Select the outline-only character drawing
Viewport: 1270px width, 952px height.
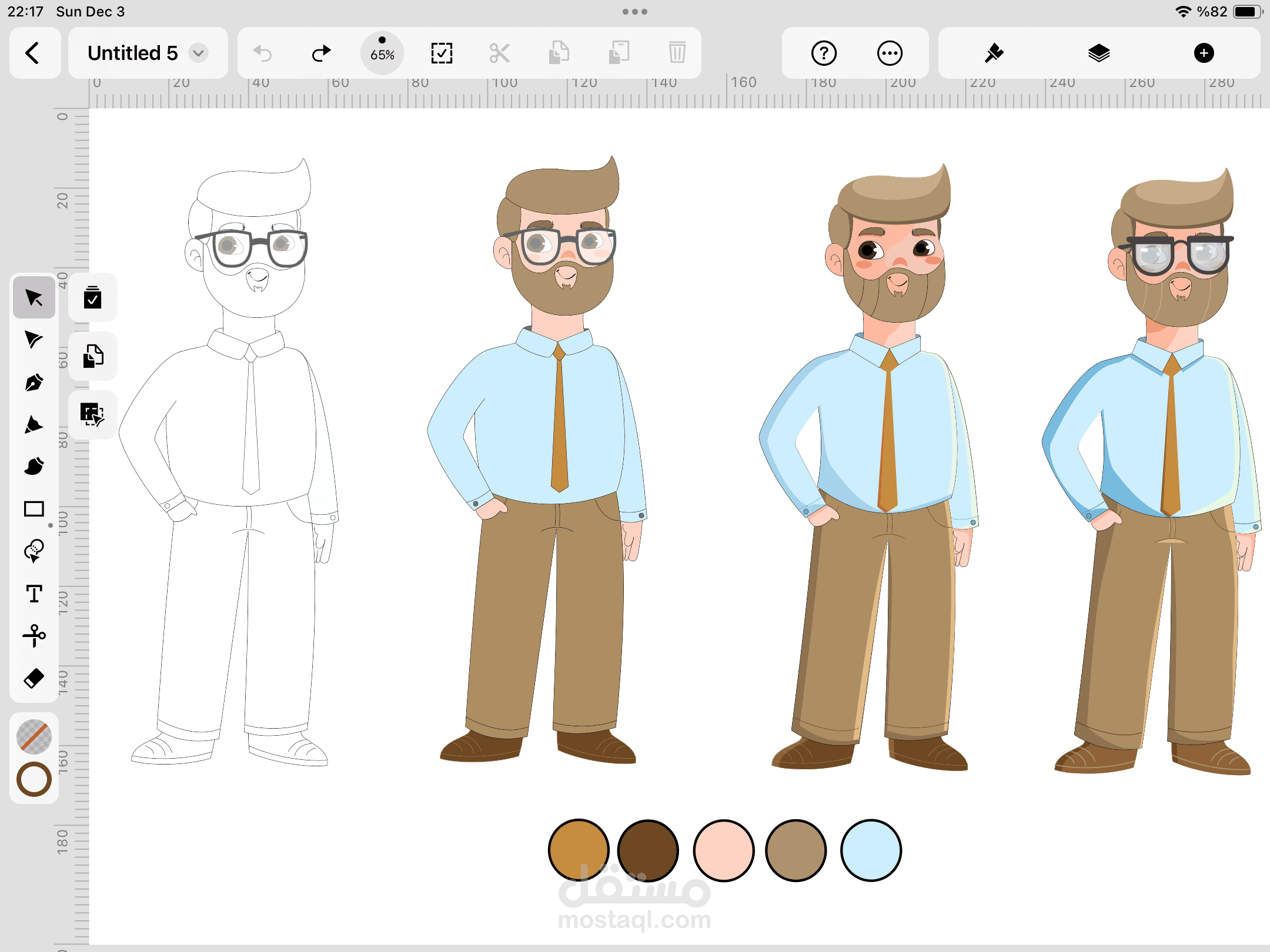click(x=229, y=461)
